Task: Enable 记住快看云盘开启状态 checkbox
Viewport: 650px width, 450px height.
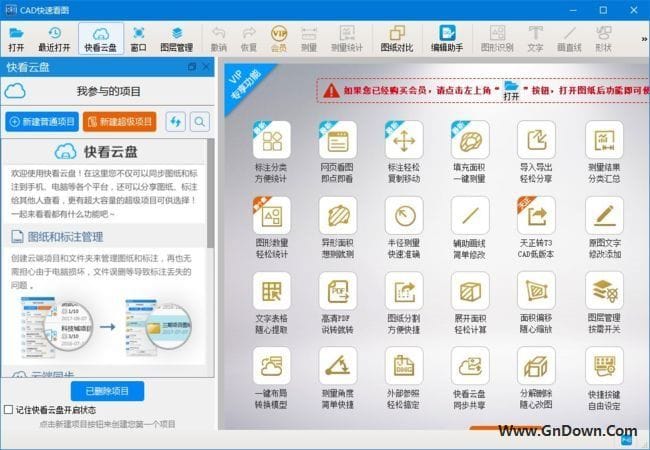Action: [8, 410]
